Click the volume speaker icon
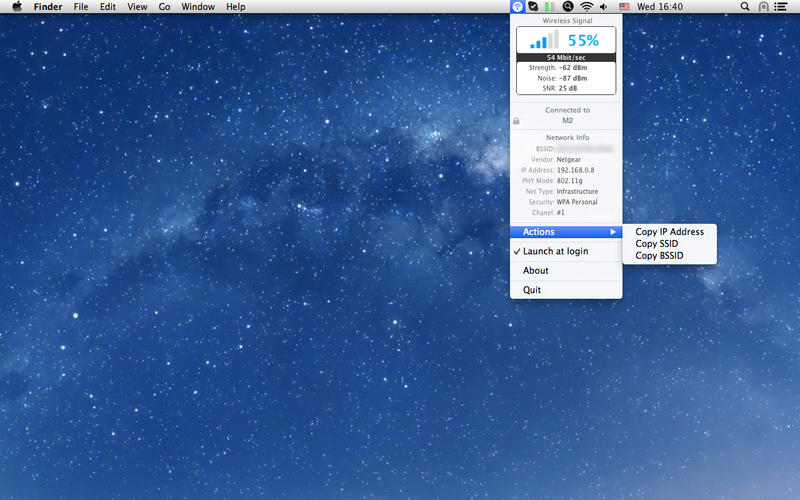800x500 pixels. click(x=603, y=7)
